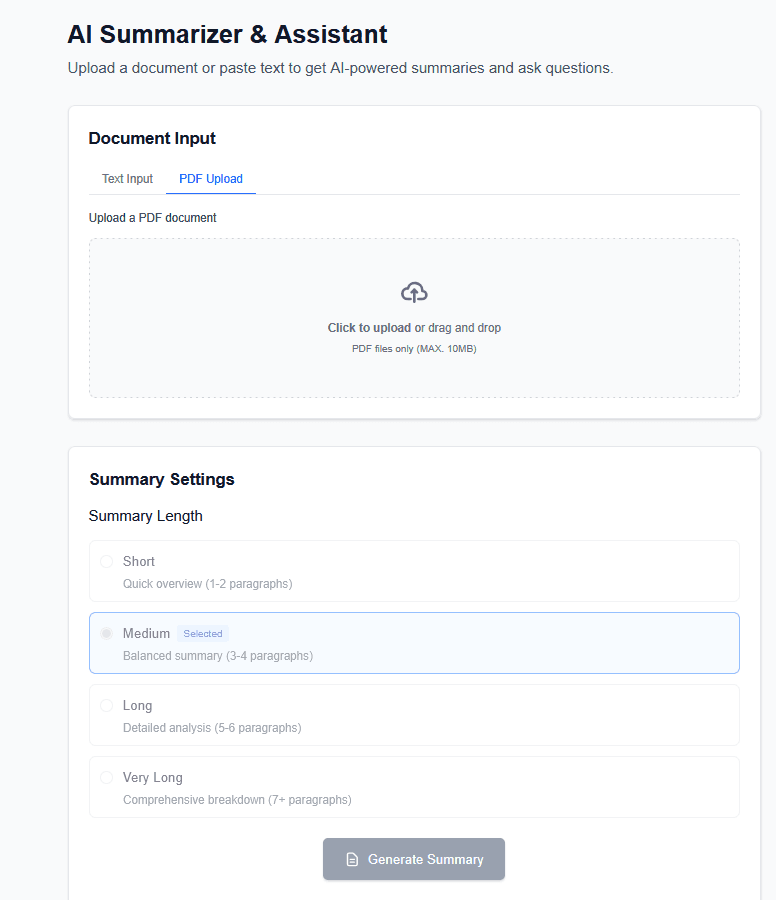Click the AI Summarizer & Assistant heading
The height and width of the screenshot is (900, 776).
click(x=227, y=34)
